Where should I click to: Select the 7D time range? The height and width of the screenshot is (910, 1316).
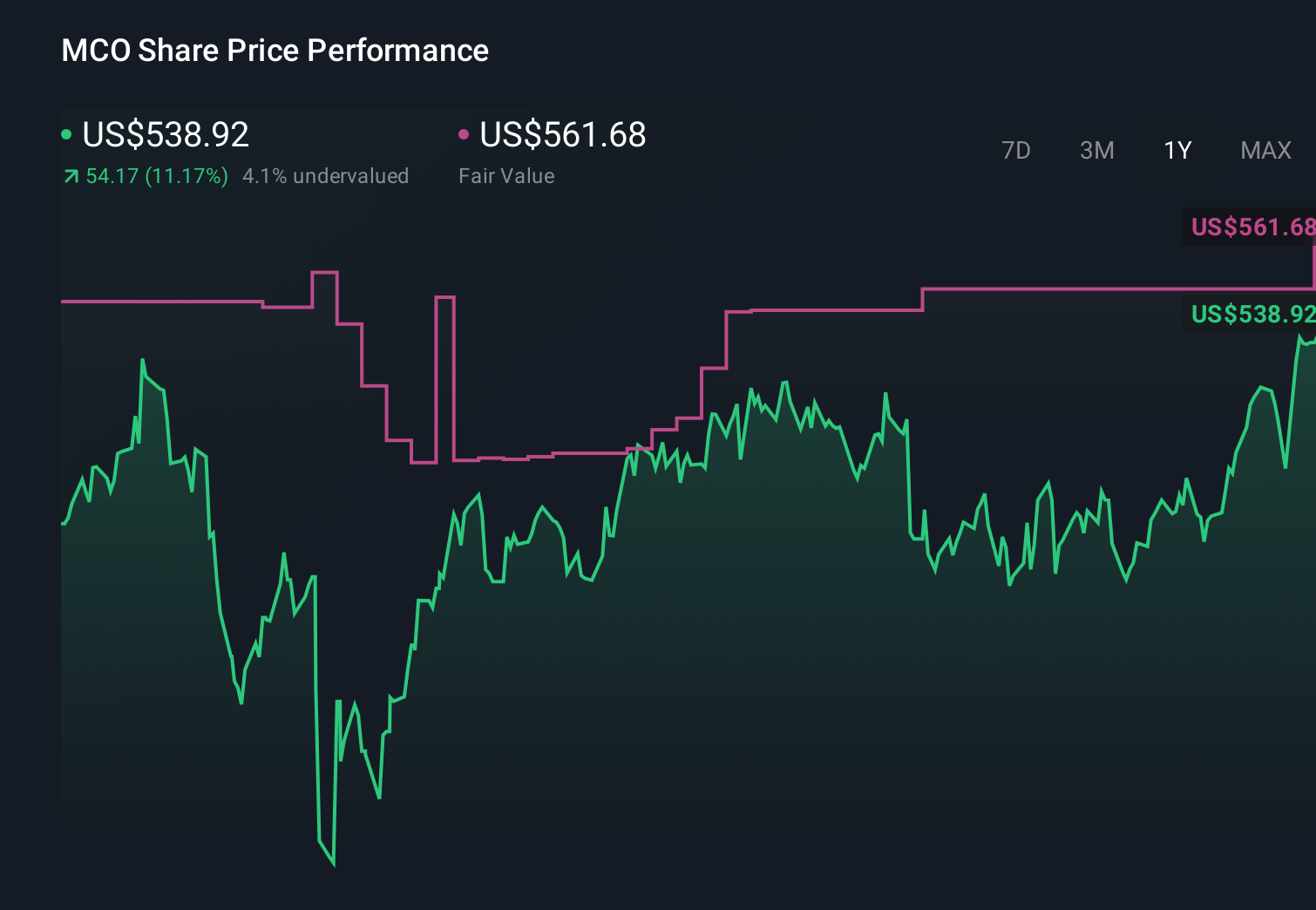[x=1016, y=150]
